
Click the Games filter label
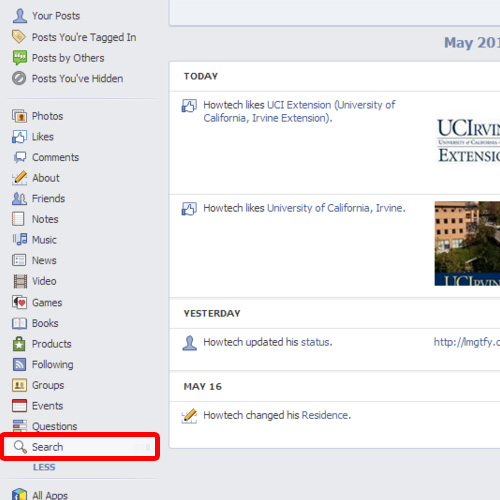pos(47,303)
